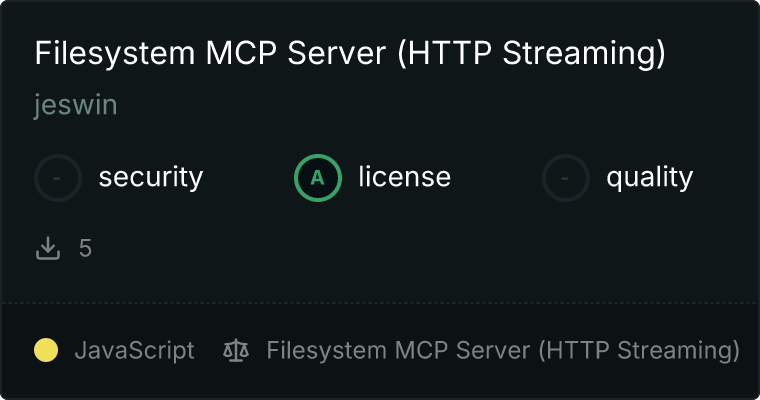This screenshot has height=400, width=760.
Task: Click the dash inside the security circle
Action: (57, 178)
